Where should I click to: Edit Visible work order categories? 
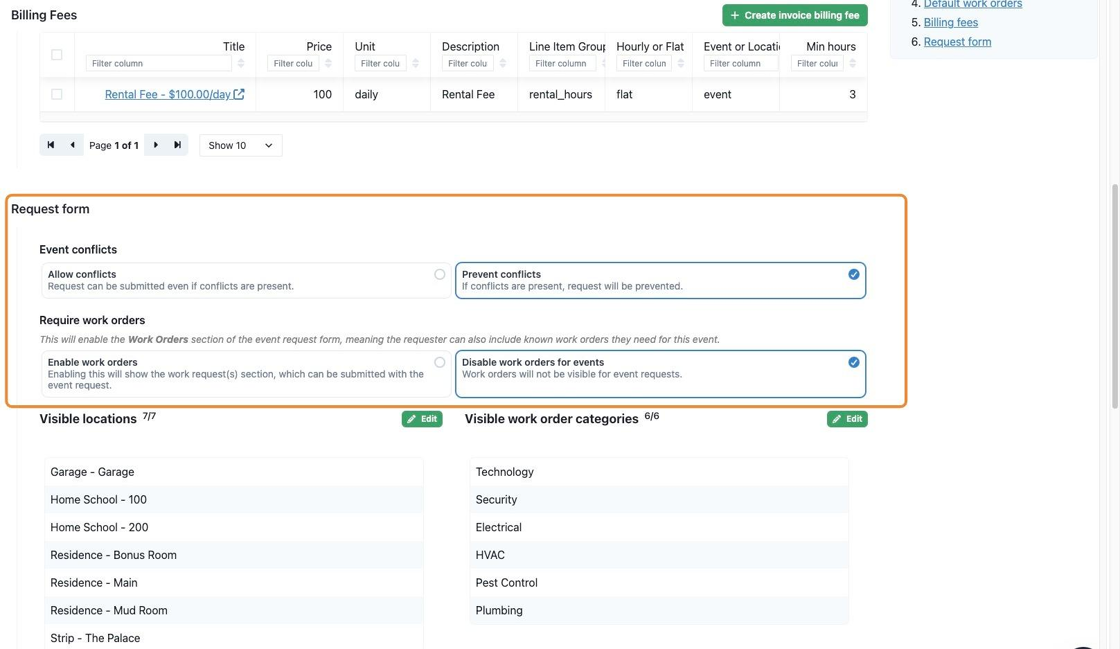coord(847,419)
